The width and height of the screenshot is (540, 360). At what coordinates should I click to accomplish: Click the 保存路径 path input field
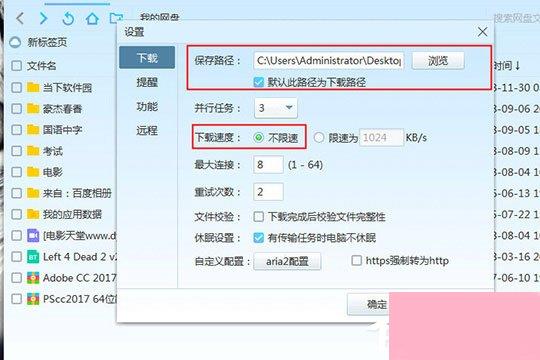click(x=329, y=61)
